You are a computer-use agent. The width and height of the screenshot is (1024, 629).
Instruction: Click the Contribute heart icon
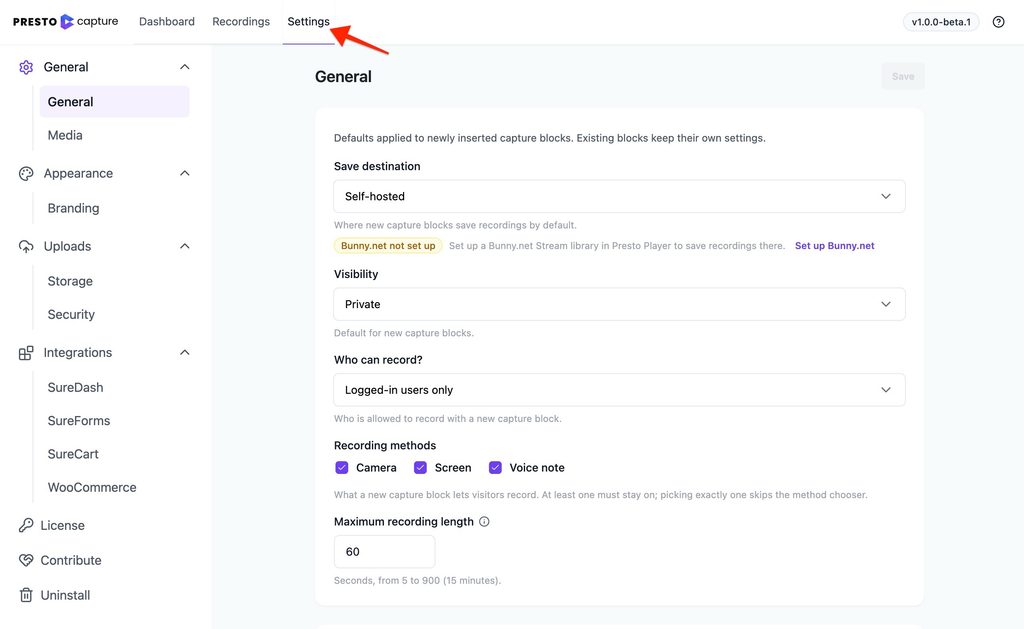click(x=26, y=560)
